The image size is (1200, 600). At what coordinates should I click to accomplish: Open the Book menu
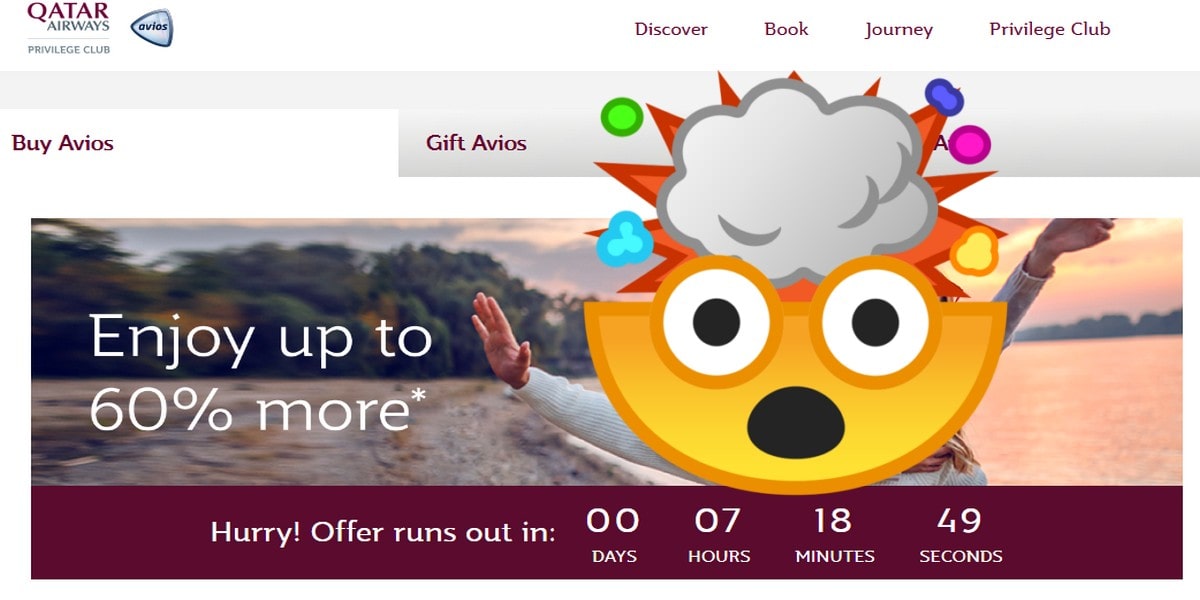[786, 29]
